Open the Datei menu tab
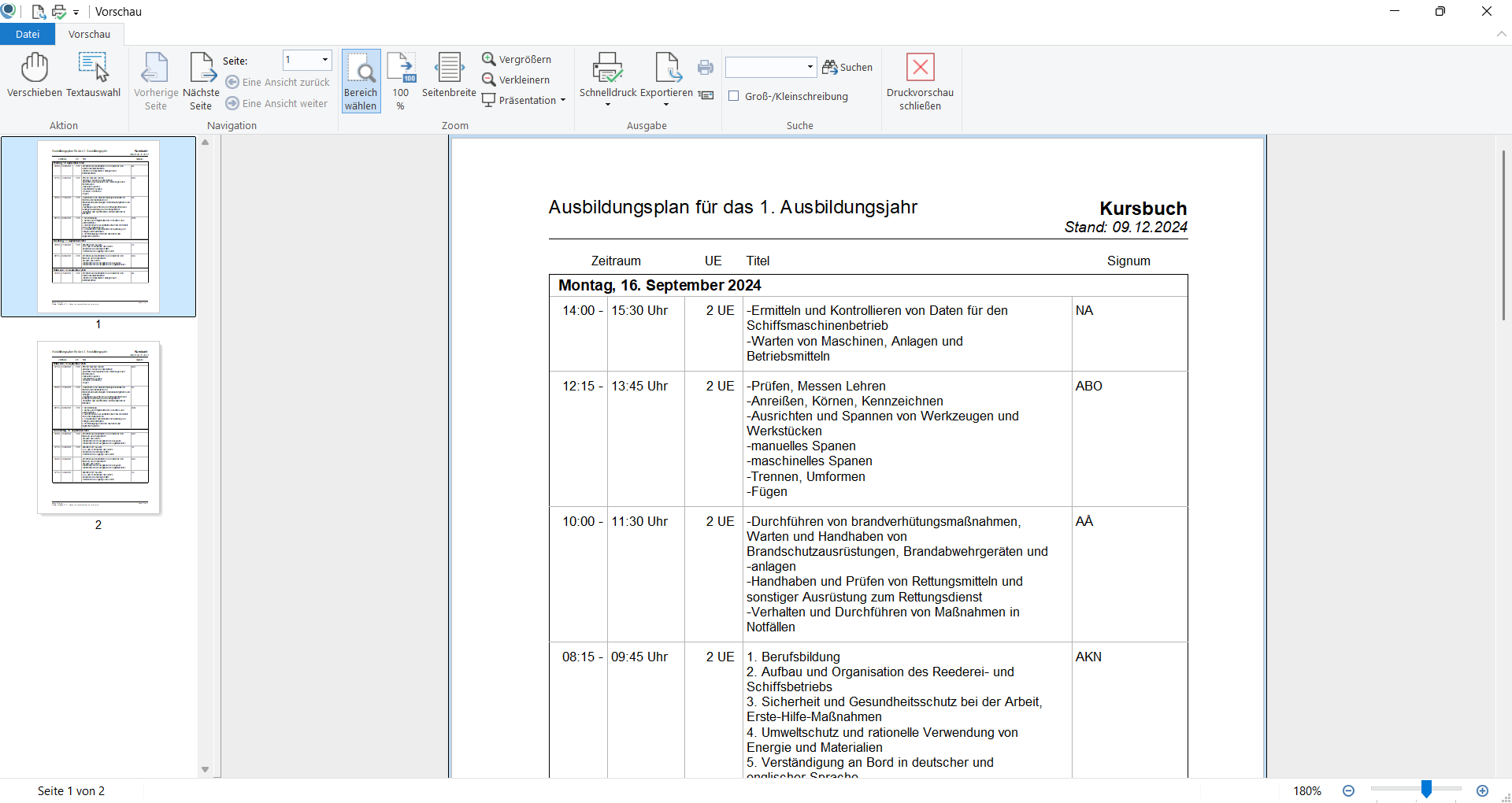 (x=28, y=35)
